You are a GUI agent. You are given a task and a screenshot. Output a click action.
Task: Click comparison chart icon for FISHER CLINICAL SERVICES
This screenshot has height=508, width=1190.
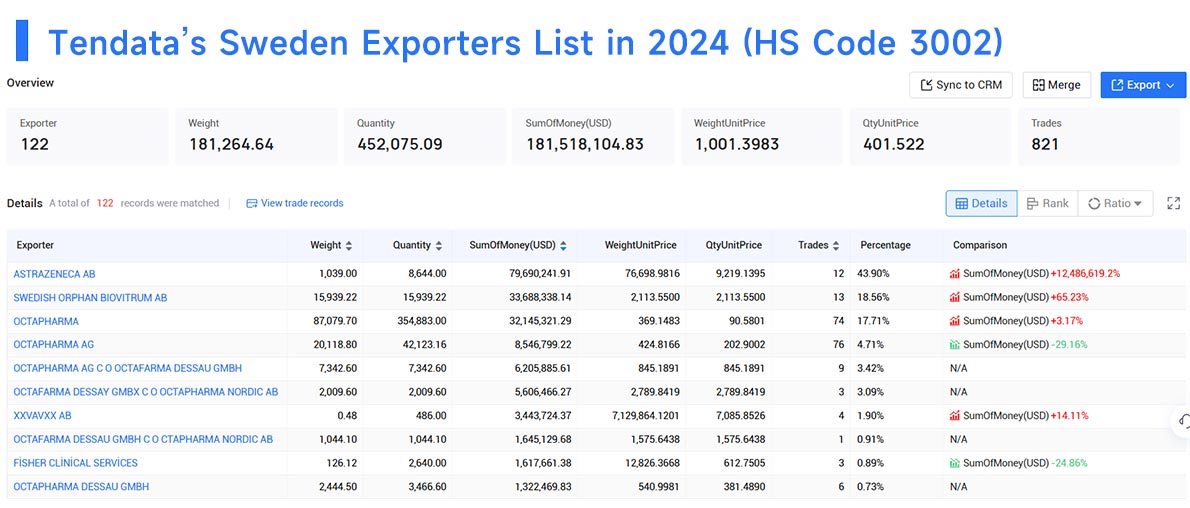[x=955, y=462]
